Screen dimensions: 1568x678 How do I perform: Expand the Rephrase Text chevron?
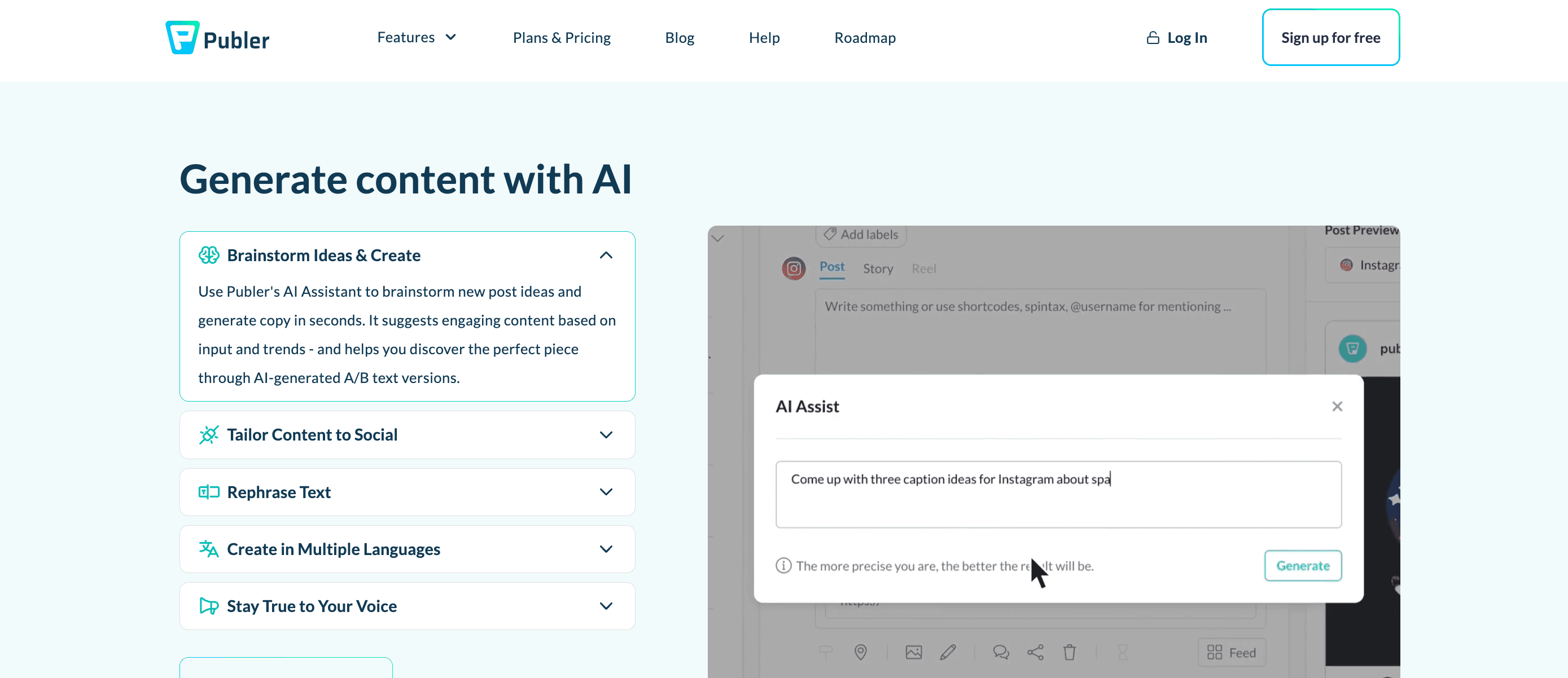(606, 492)
